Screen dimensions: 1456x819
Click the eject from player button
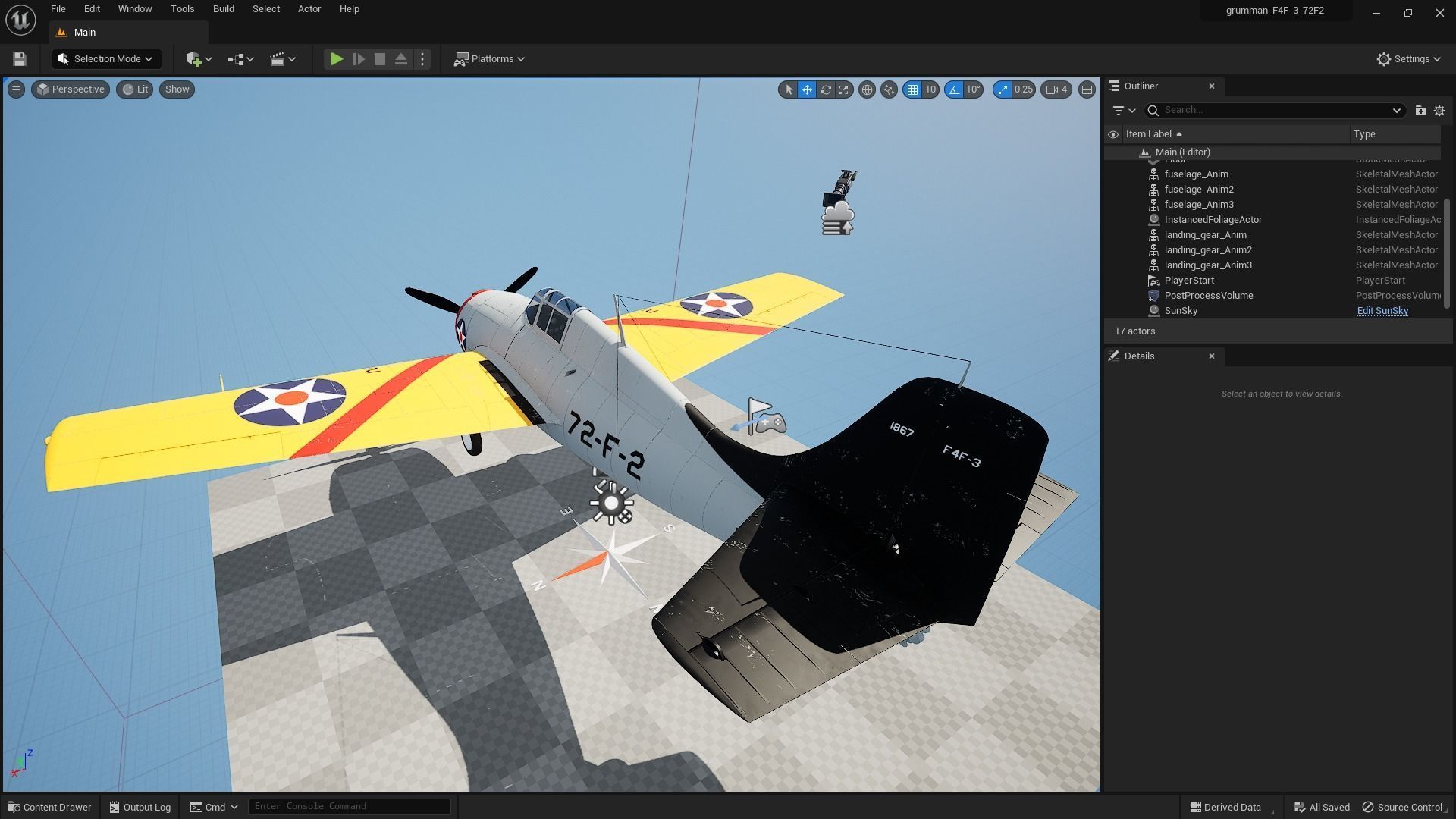tap(401, 59)
